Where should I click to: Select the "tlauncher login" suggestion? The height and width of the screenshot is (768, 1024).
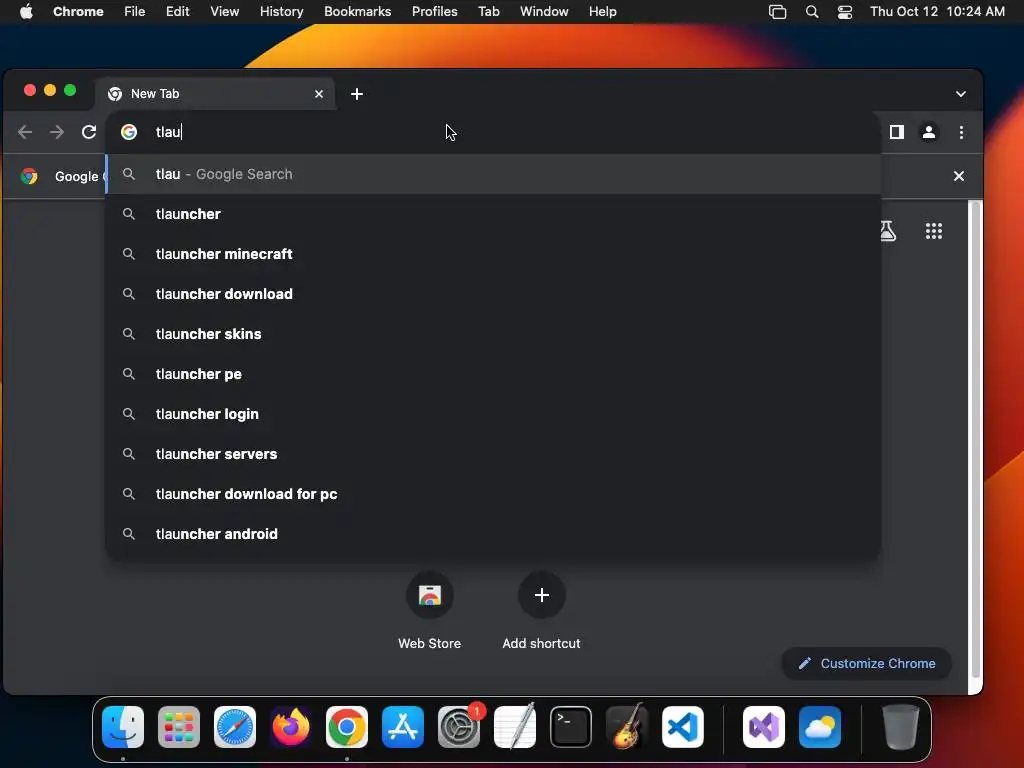[494, 414]
